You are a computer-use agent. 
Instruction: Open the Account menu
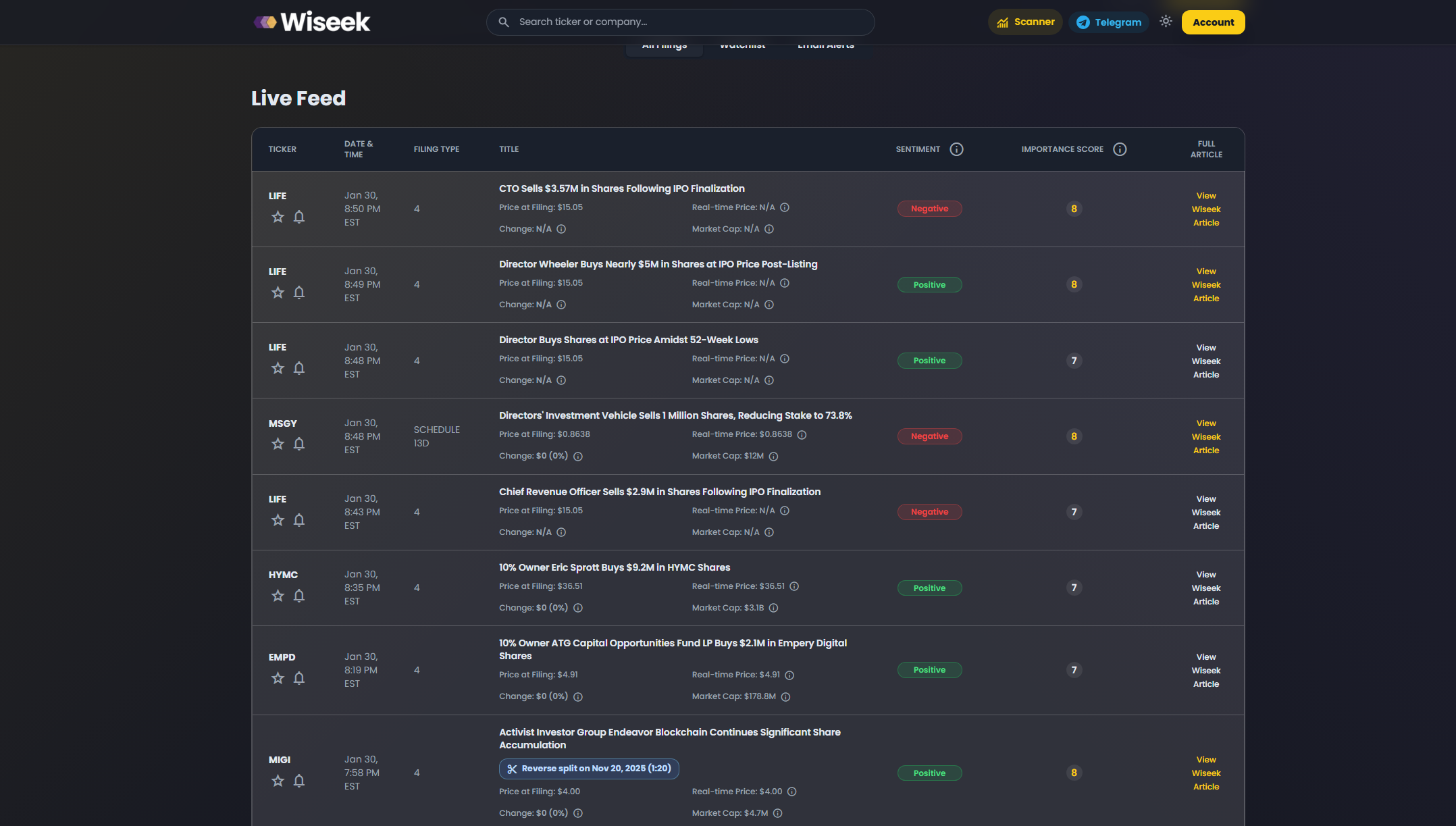coord(1213,22)
